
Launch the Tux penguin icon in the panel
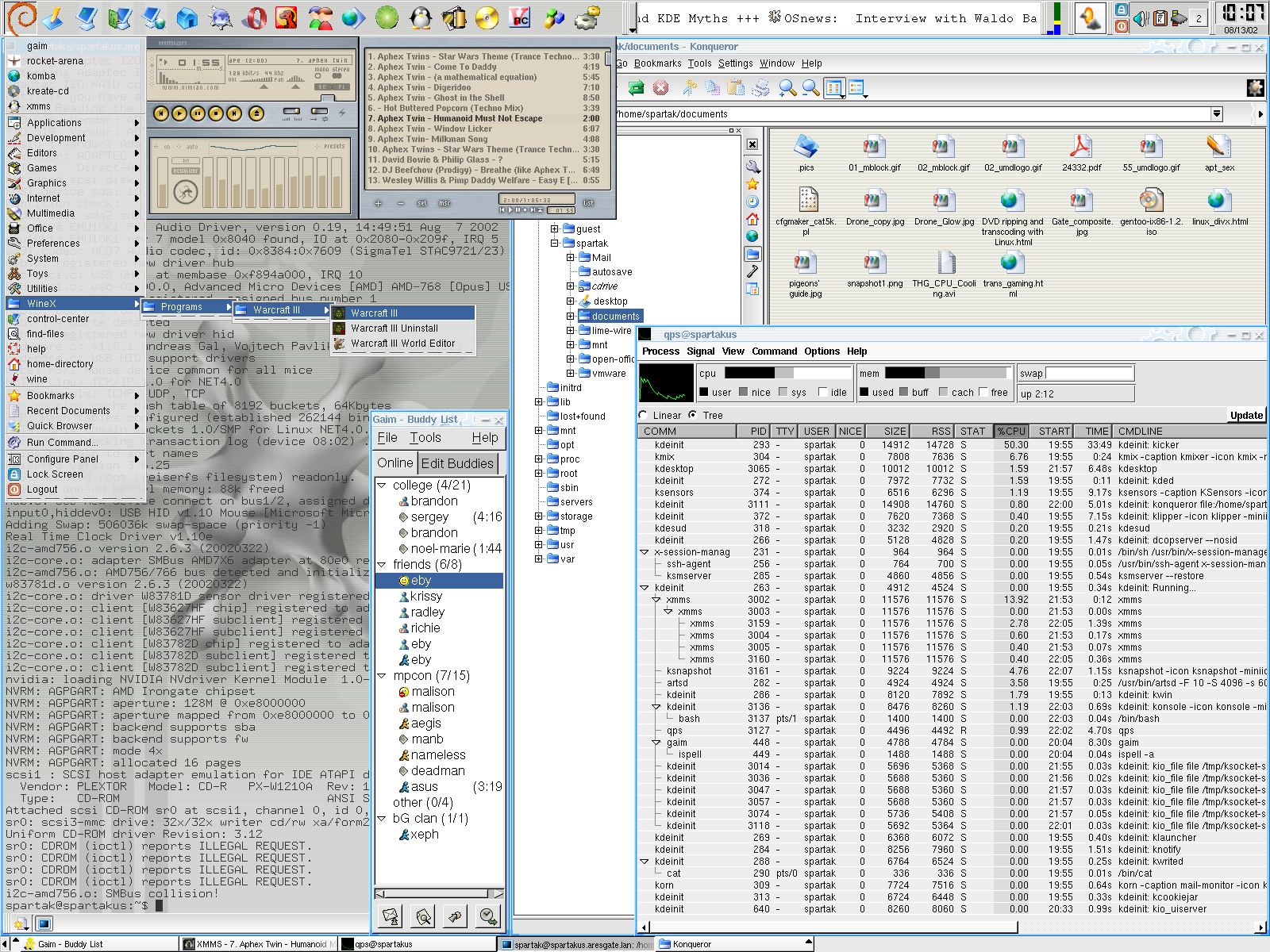[x=421, y=17]
